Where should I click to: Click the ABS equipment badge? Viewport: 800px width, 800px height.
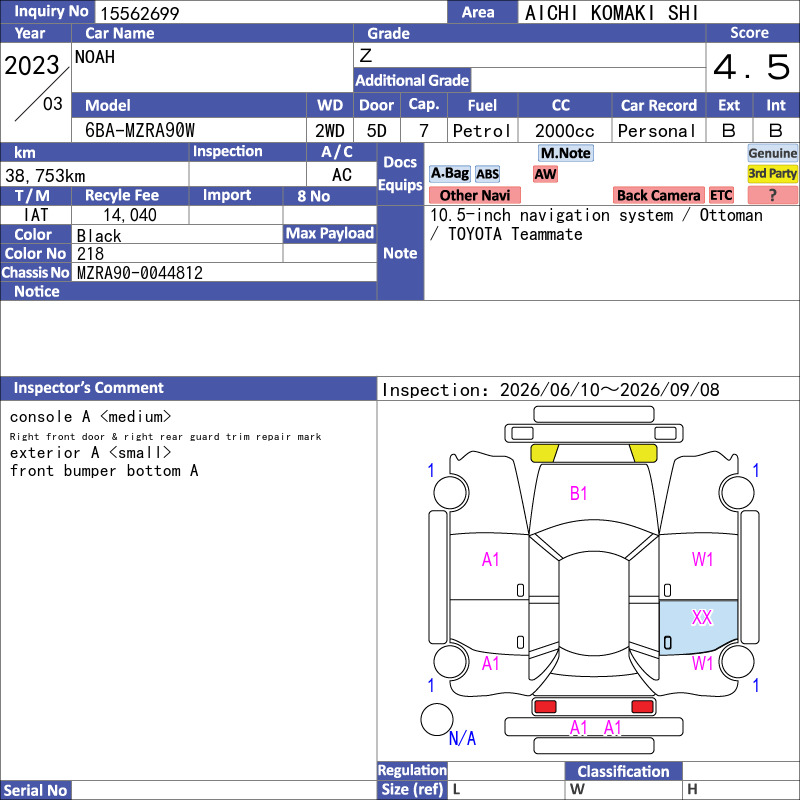click(487, 174)
